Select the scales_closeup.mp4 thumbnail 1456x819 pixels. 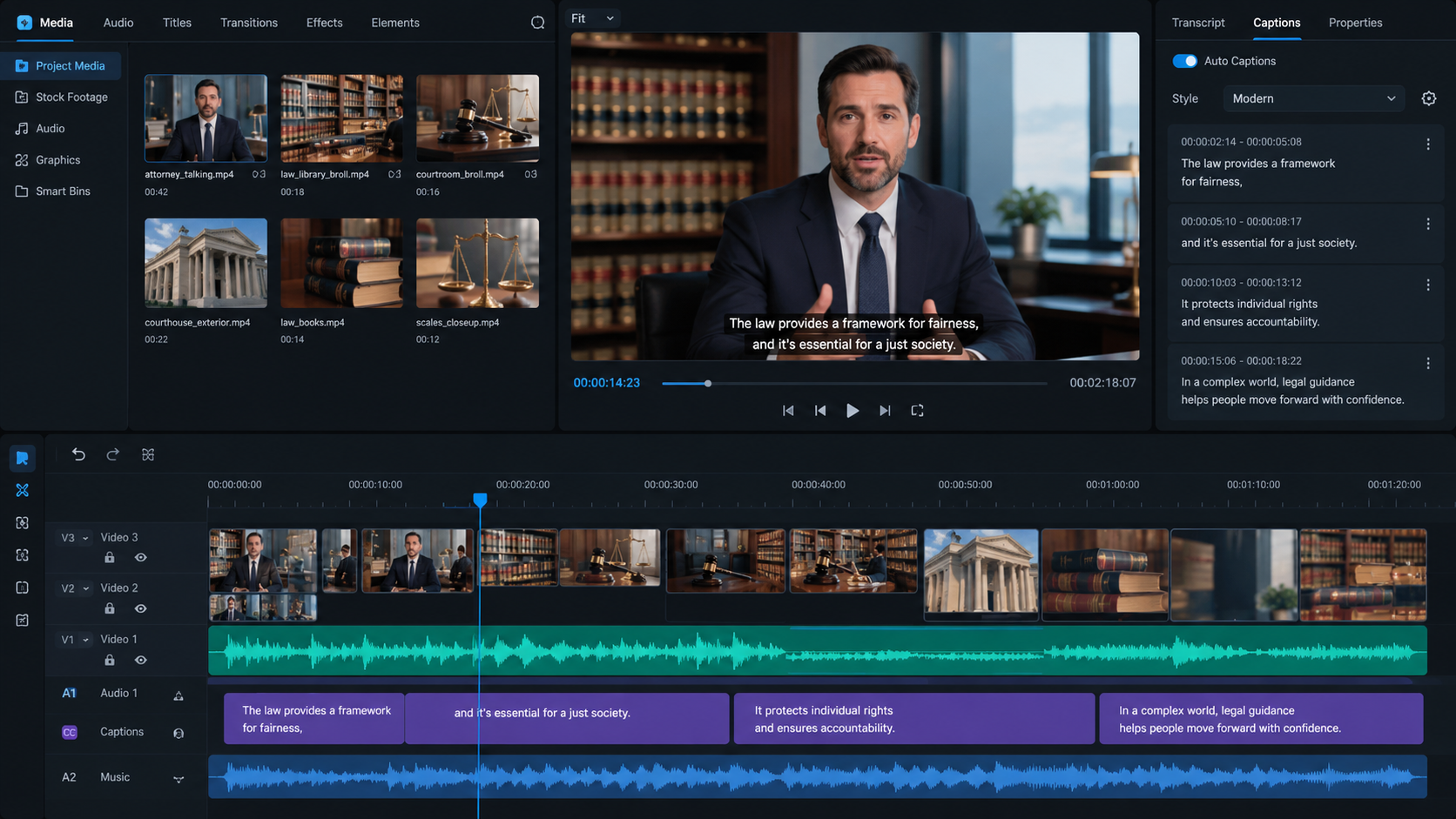coord(477,263)
